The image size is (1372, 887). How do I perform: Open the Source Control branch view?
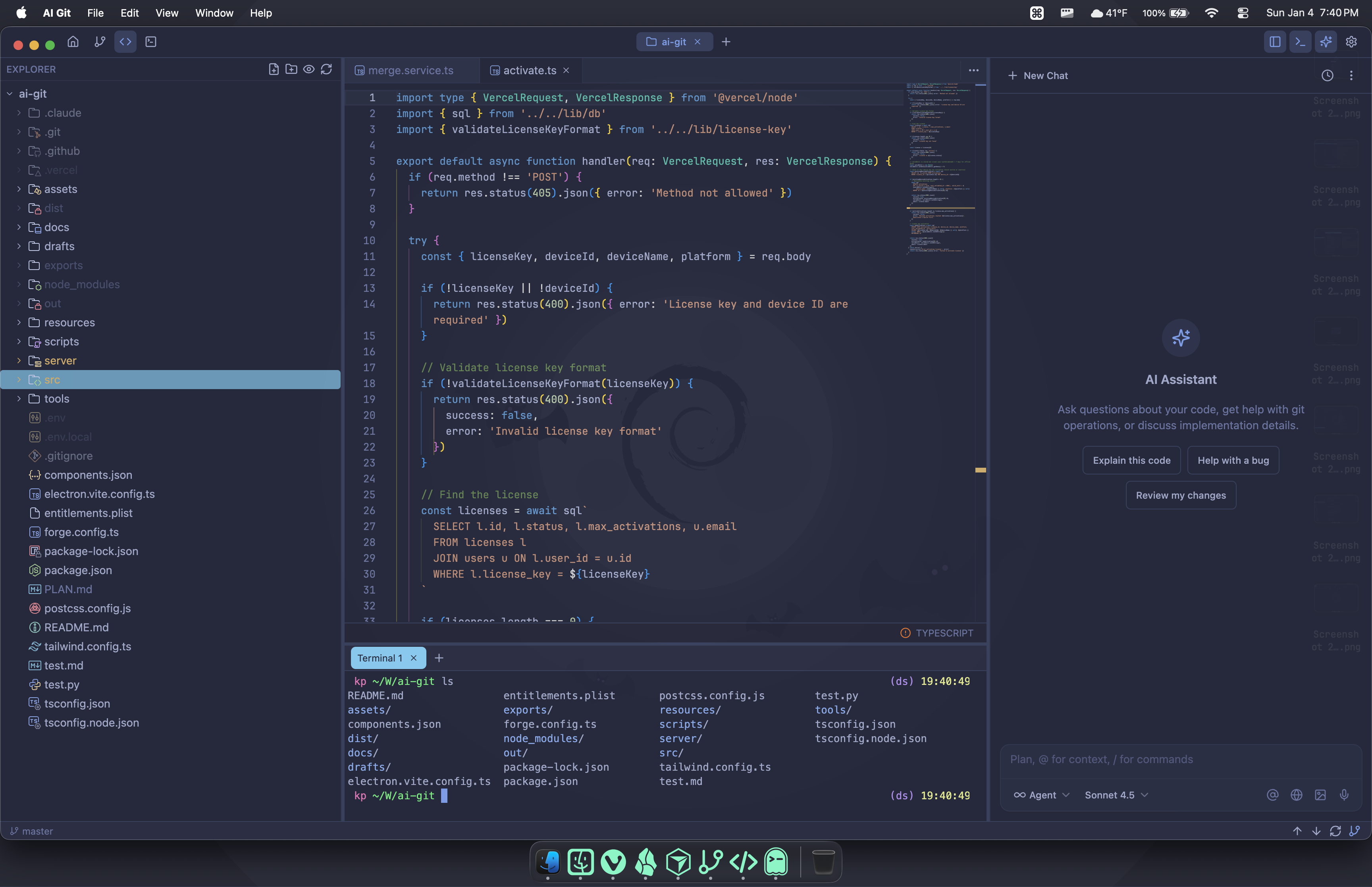tap(98, 41)
